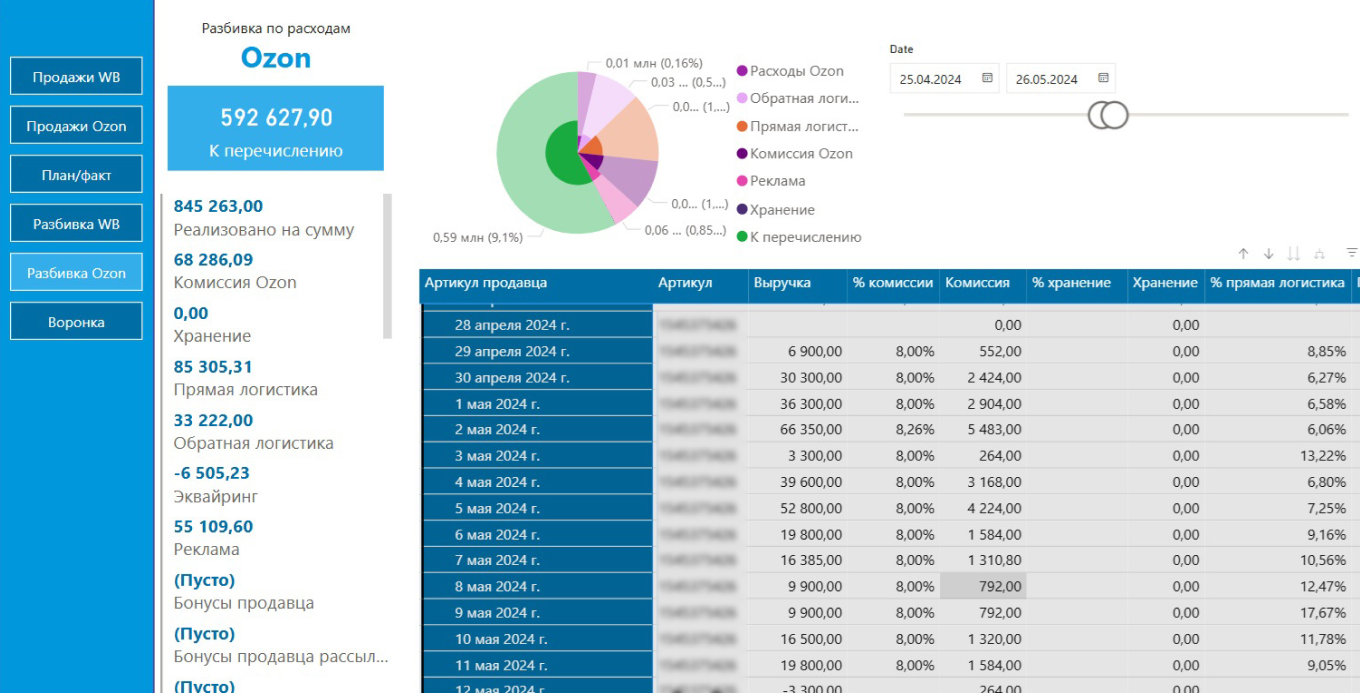Go to 'Воронка' page
Viewport: 1360px width, 693px height.
click(76, 322)
